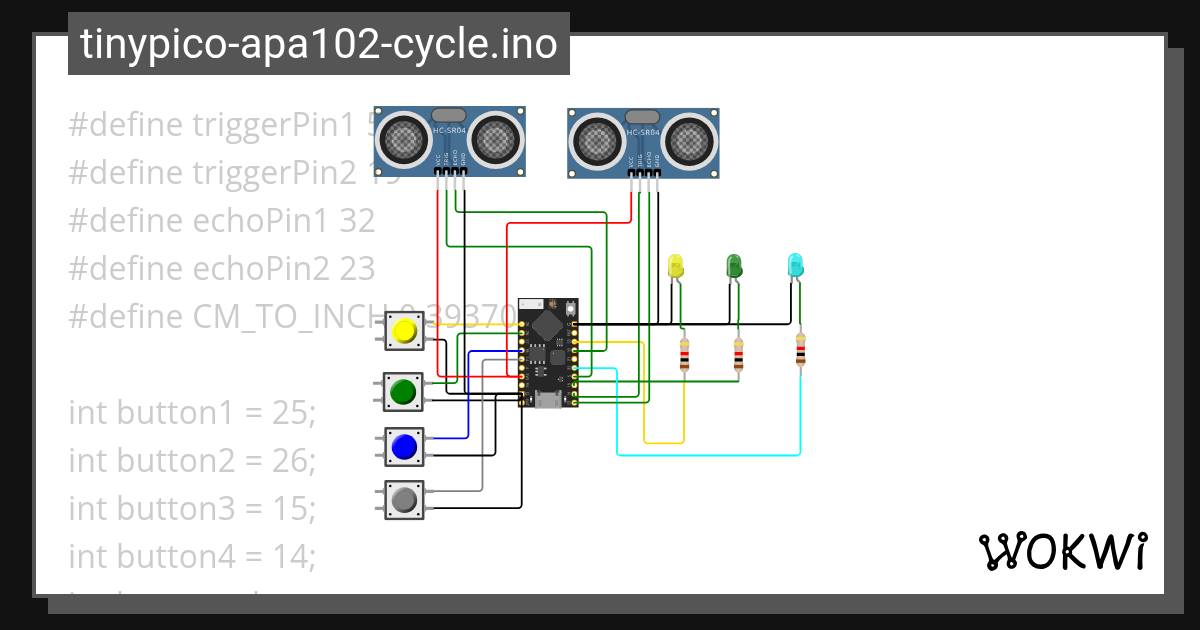The width and height of the screenshot is (1200, 630).
Task: Select the cyan LED
Action: click(797, 265)
